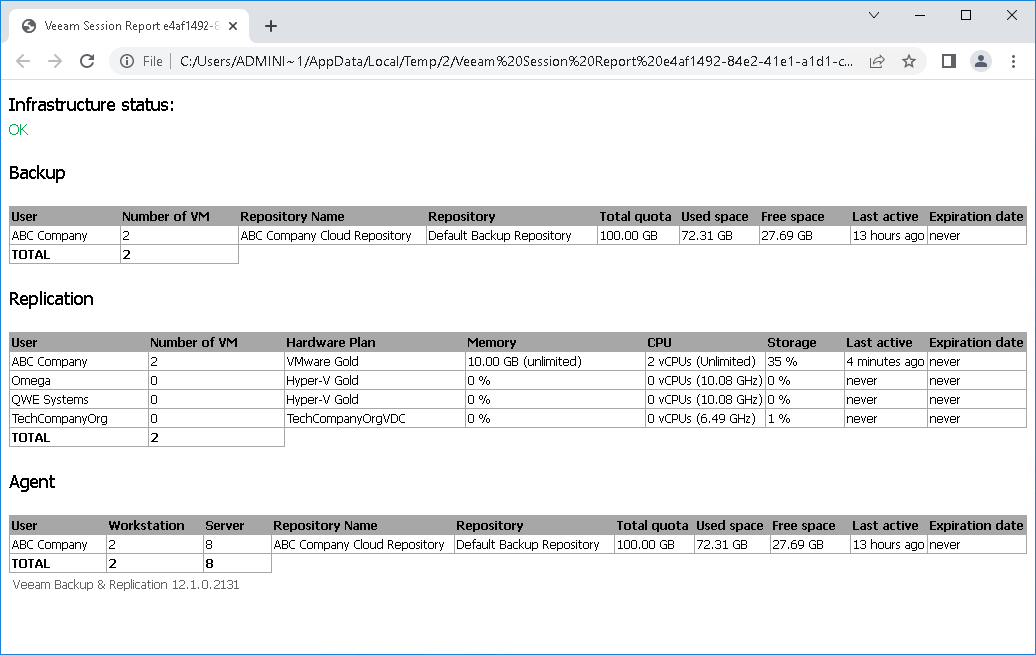Click 27.69 GB free space in Backup table
This screenshot has width=1036, height=655.
(x=786, y=235)
